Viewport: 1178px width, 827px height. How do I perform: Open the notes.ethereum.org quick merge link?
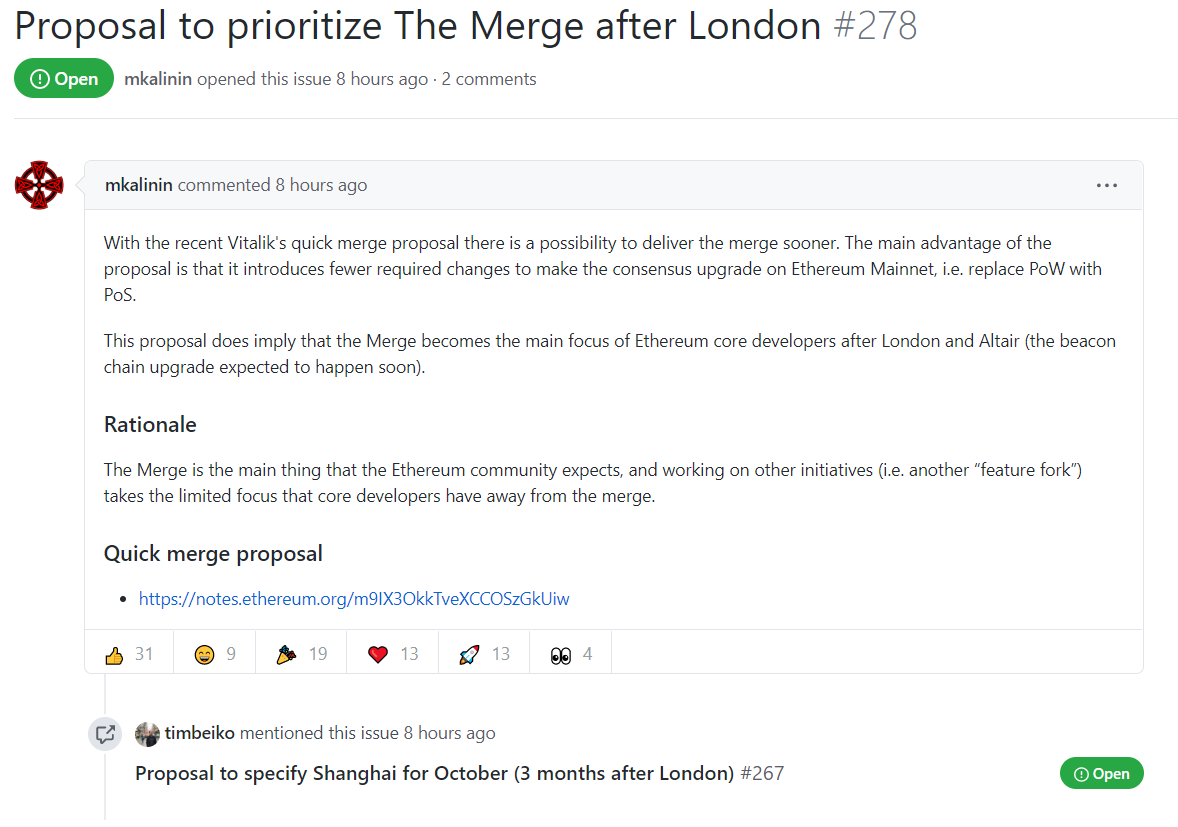[x=354, y=599]
